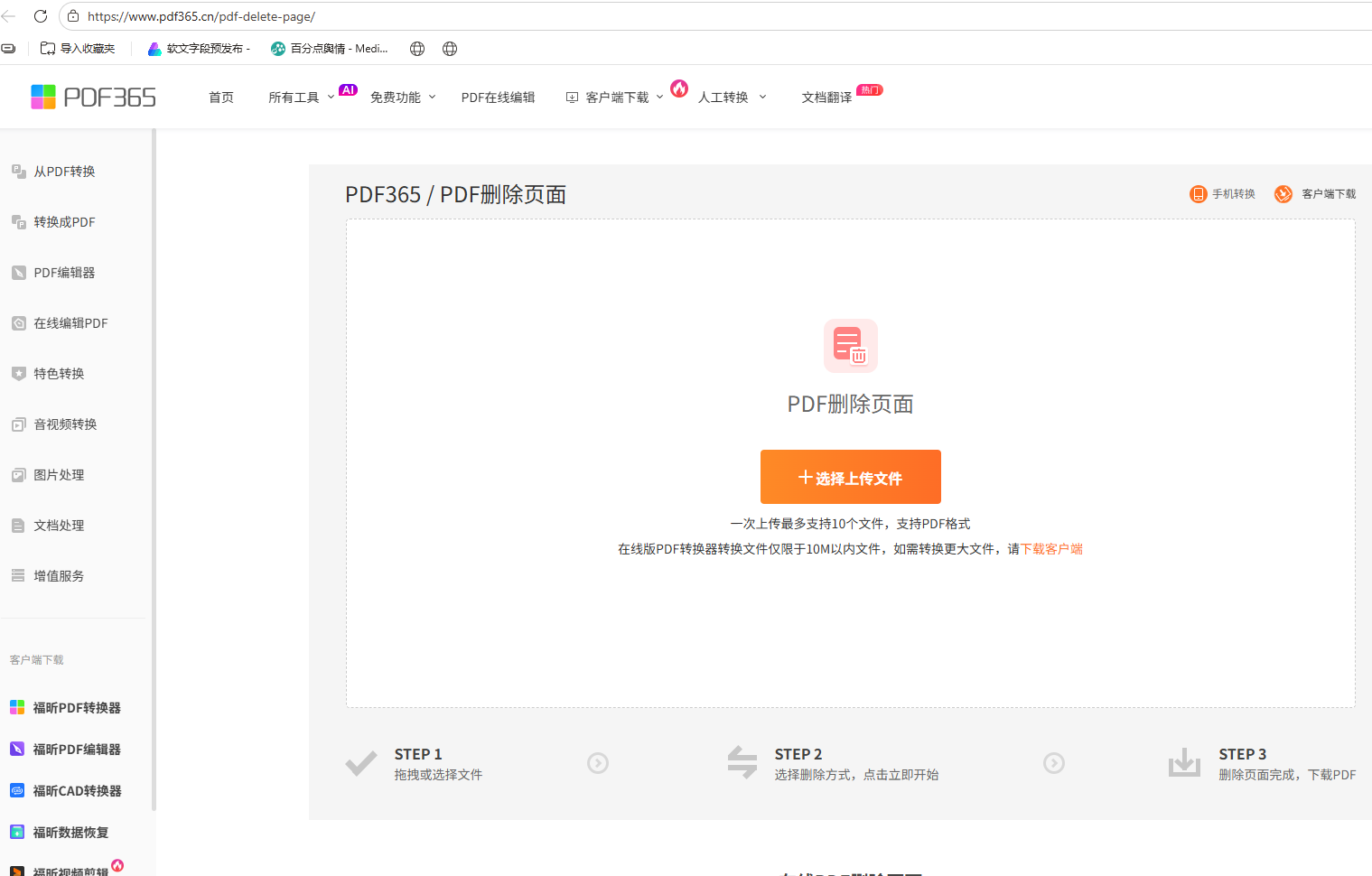
Task: Open 福昕PDF编辑器 in the sidebar
Action: point(76,750)
